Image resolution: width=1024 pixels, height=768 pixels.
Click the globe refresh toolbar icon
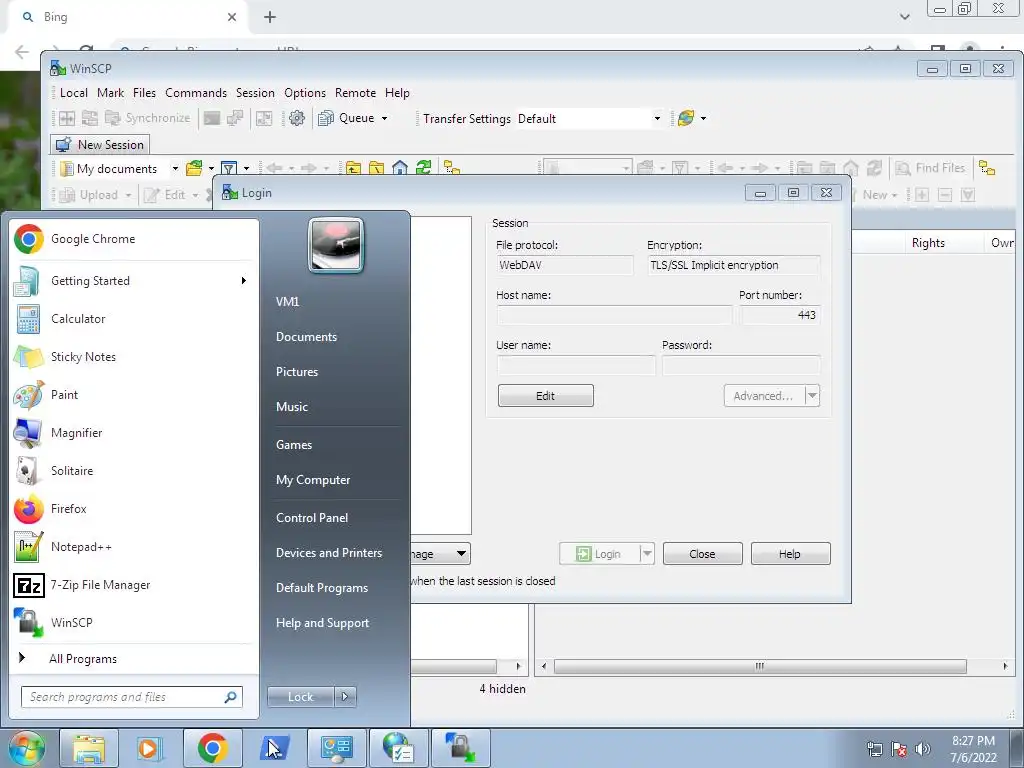686,118
